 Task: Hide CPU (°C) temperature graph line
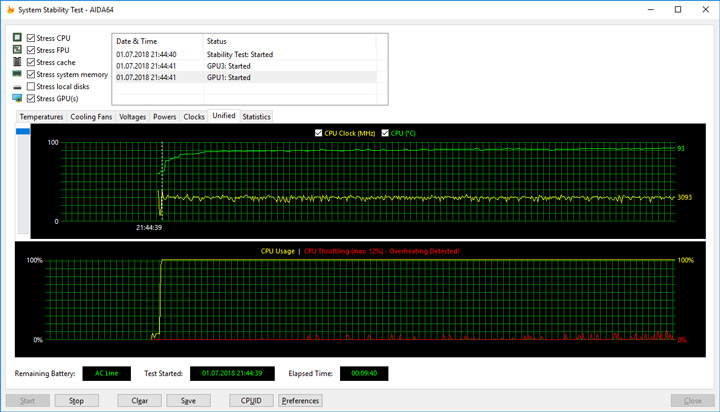coord(385,133)
